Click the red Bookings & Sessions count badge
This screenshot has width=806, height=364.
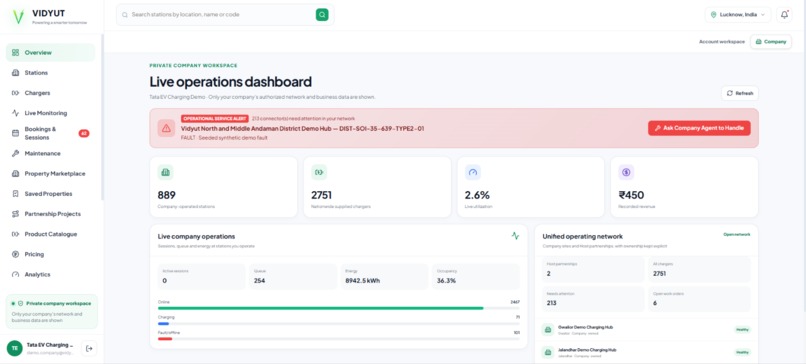click(84, 133)
